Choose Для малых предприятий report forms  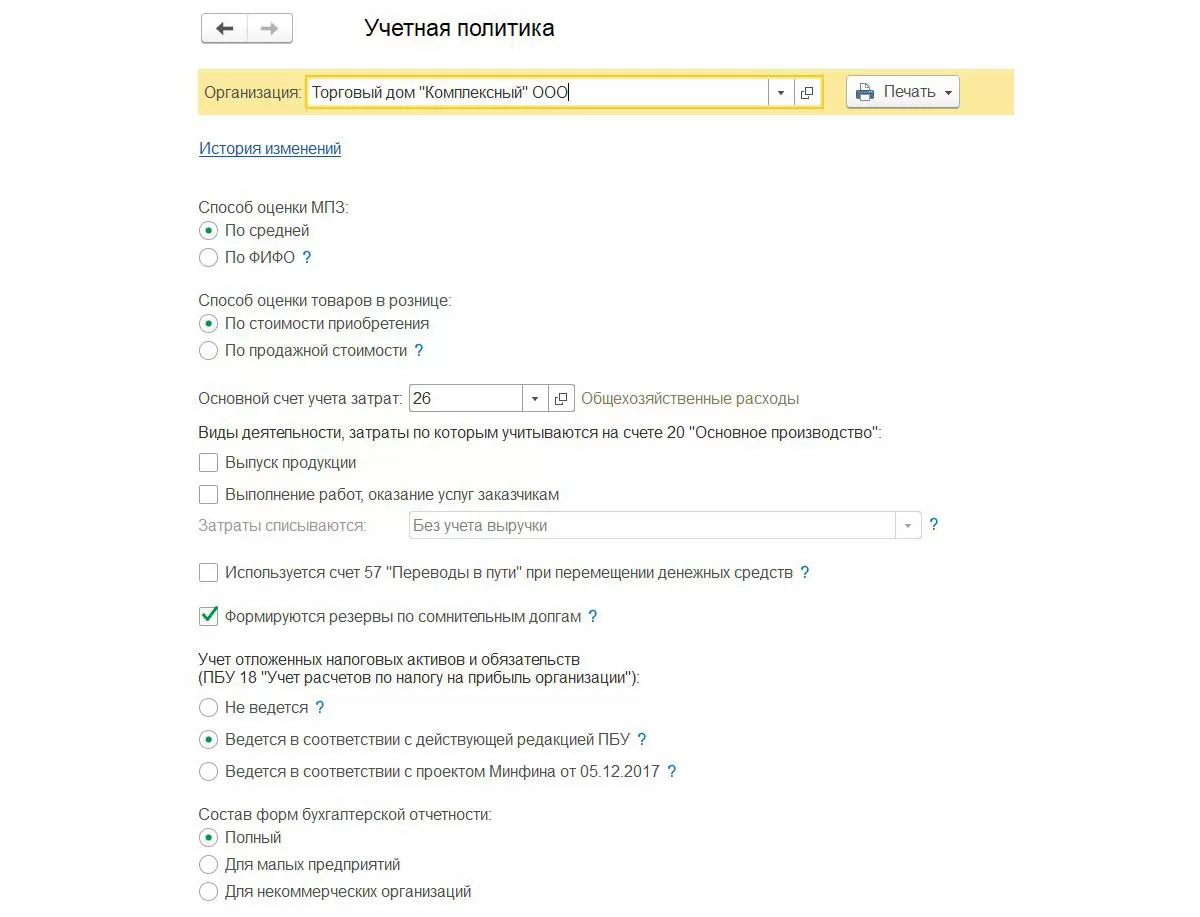pos(208,865)
